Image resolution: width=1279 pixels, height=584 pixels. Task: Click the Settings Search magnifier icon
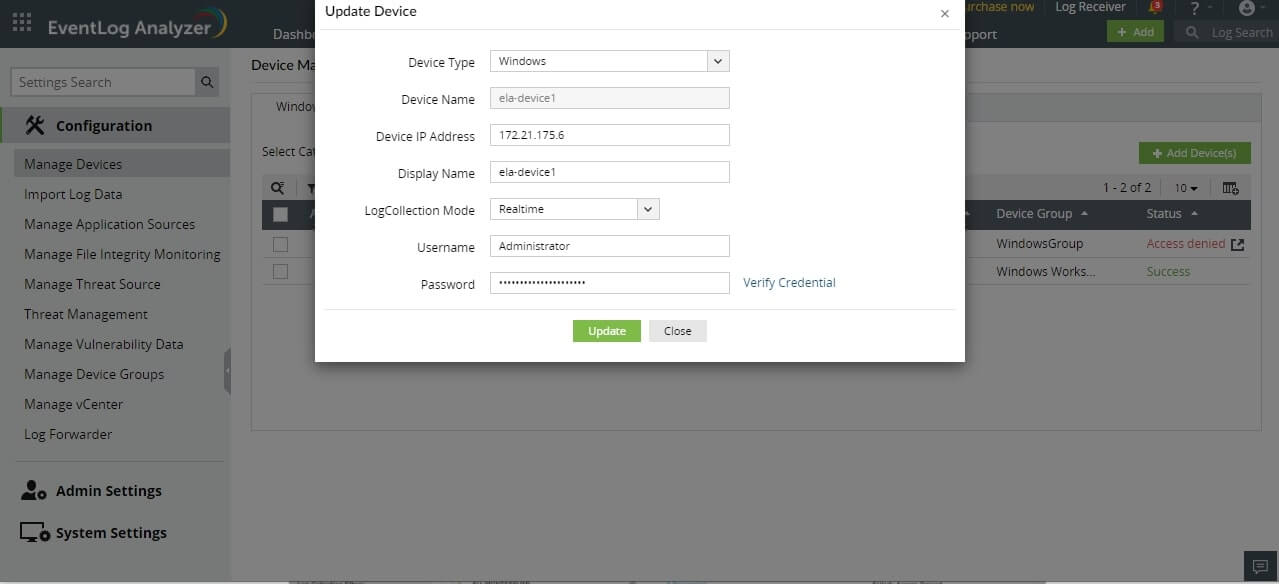pos(207,82)
